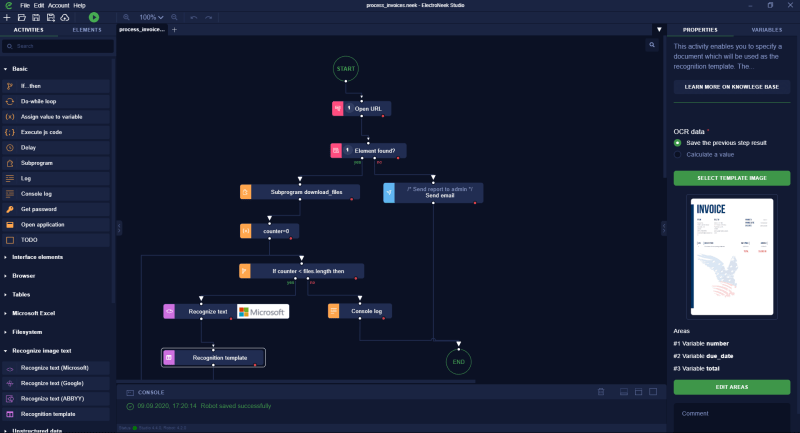The height and width of the screenshot is (433, 800).
Task: Clear console with the trash icon
Action: tap(600, 392)
